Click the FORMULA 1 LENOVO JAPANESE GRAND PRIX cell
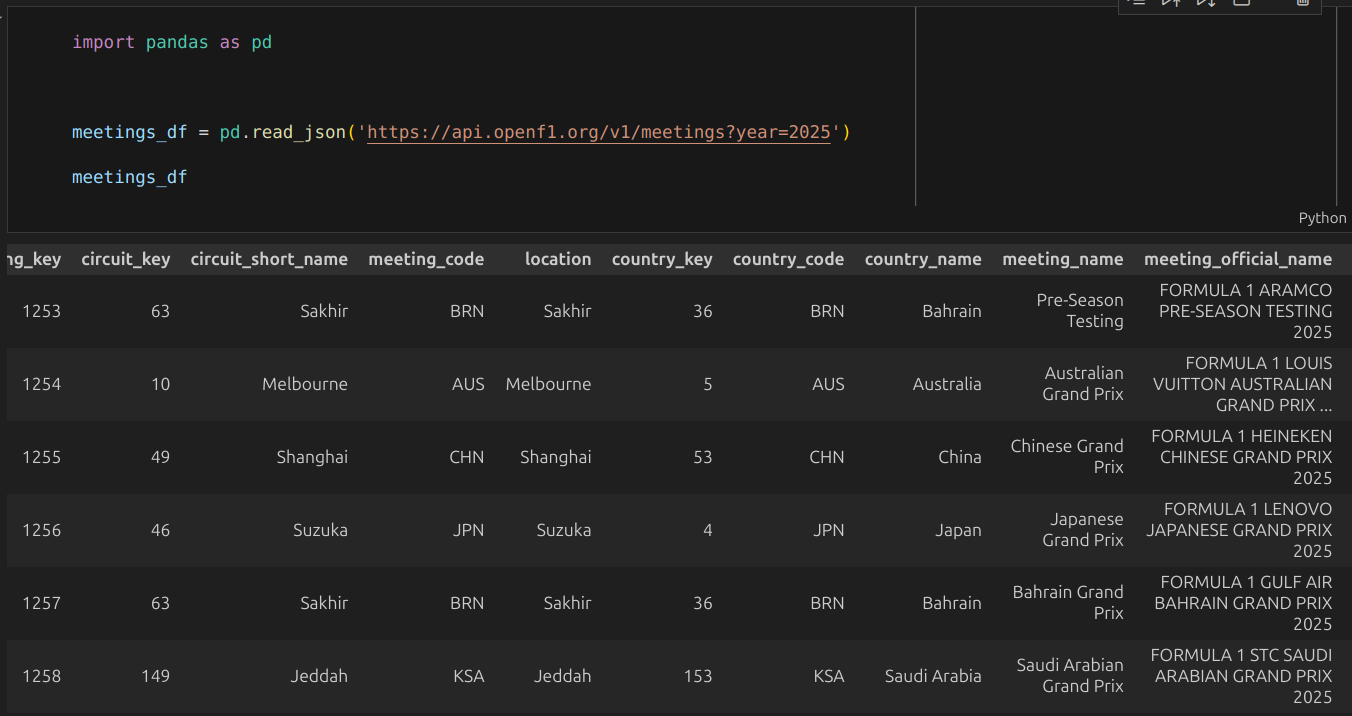The image size is (1352, 716). click(1240, 530)
